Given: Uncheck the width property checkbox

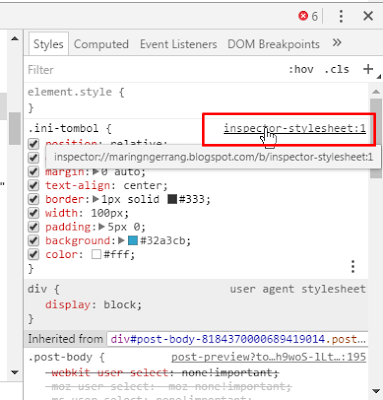Looking at the screenshot, I should point(33,213).
